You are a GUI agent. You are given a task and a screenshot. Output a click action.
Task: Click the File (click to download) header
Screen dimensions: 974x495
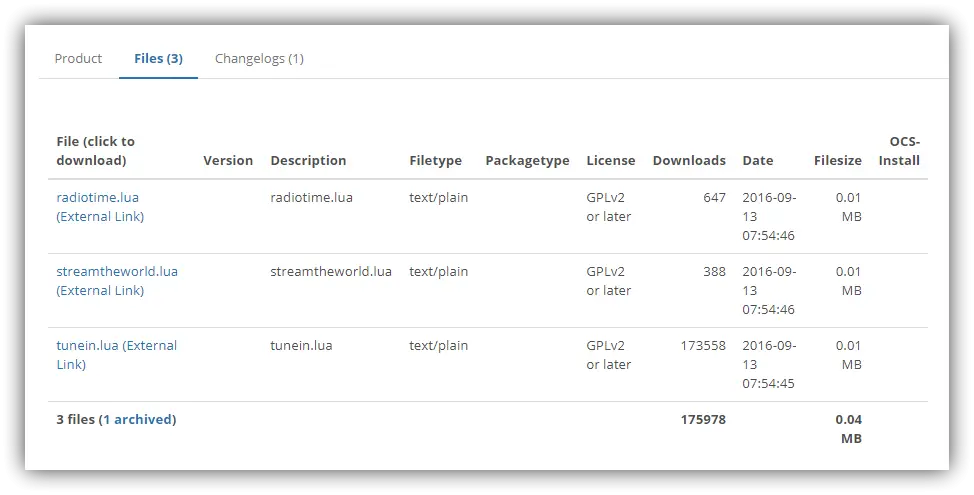point(95,150)
